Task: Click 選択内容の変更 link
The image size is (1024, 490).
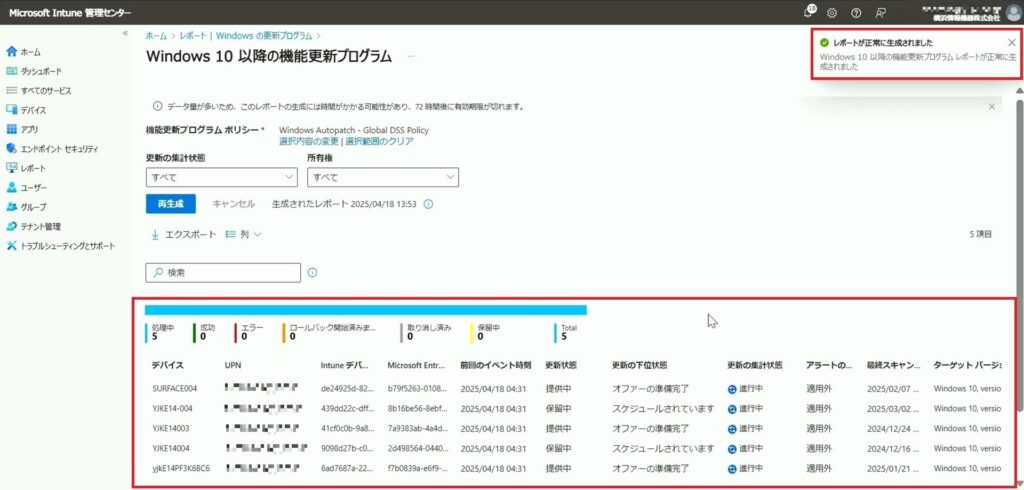Action: [x=309, y=141]
